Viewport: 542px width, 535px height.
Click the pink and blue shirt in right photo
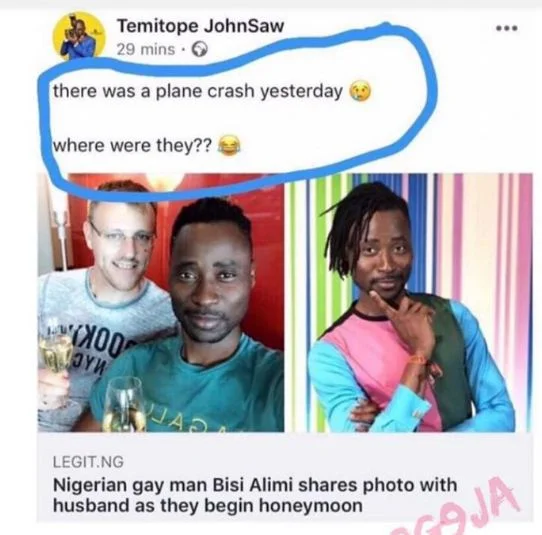404,366
